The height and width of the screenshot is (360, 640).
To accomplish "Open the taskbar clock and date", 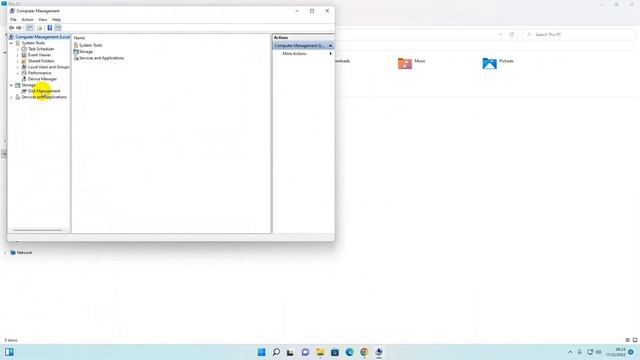I will click(616, 352).
